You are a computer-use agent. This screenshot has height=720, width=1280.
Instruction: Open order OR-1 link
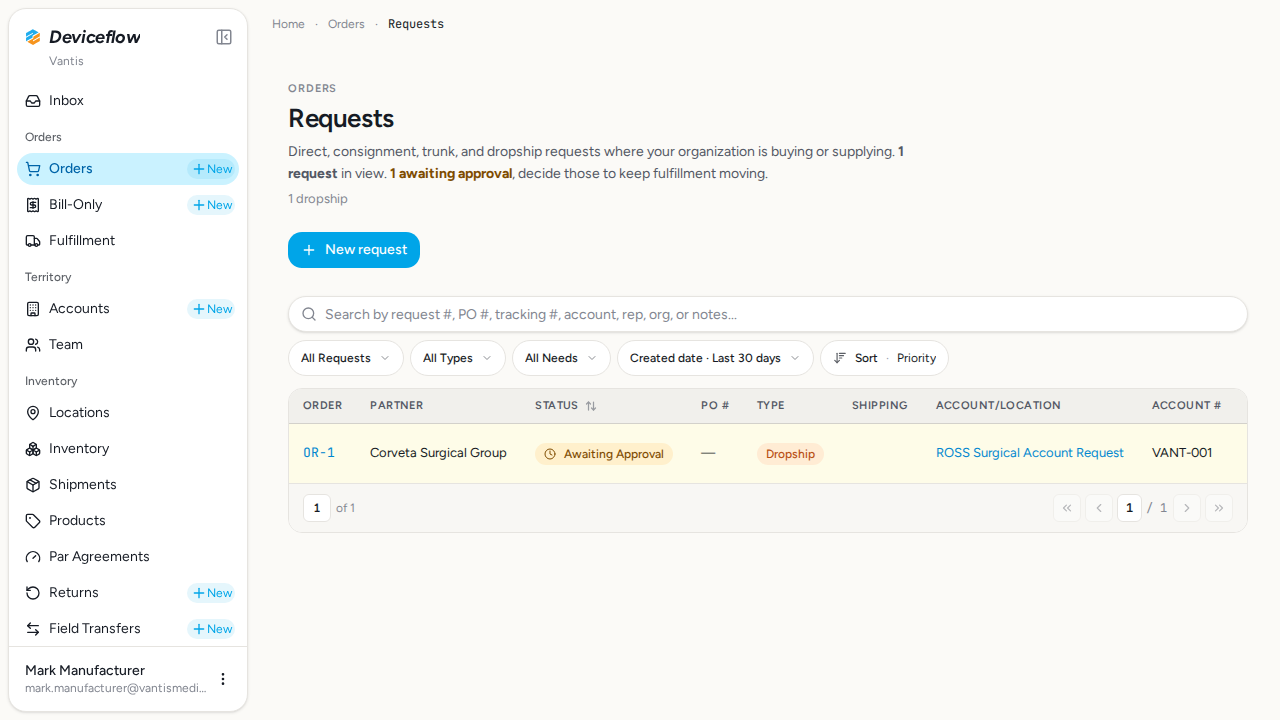319,453
